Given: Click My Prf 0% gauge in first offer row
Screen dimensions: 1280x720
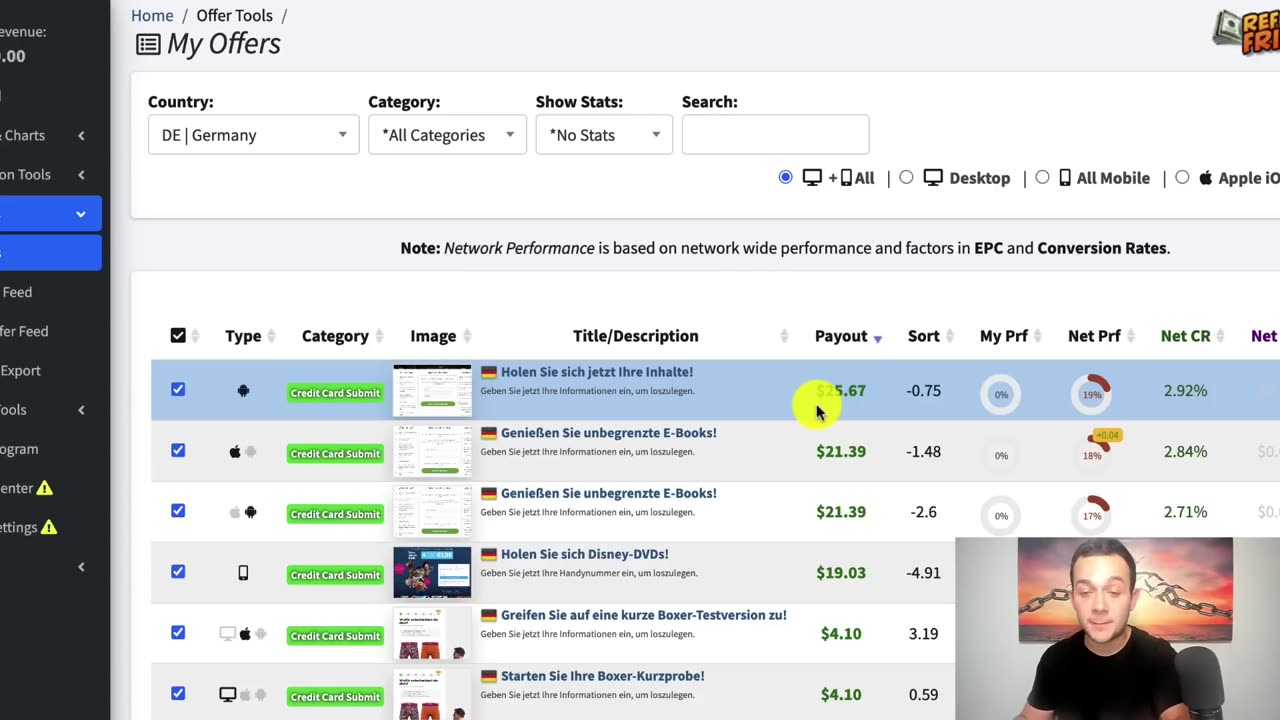Looking at the screenshot, I should coord(1001,394).
